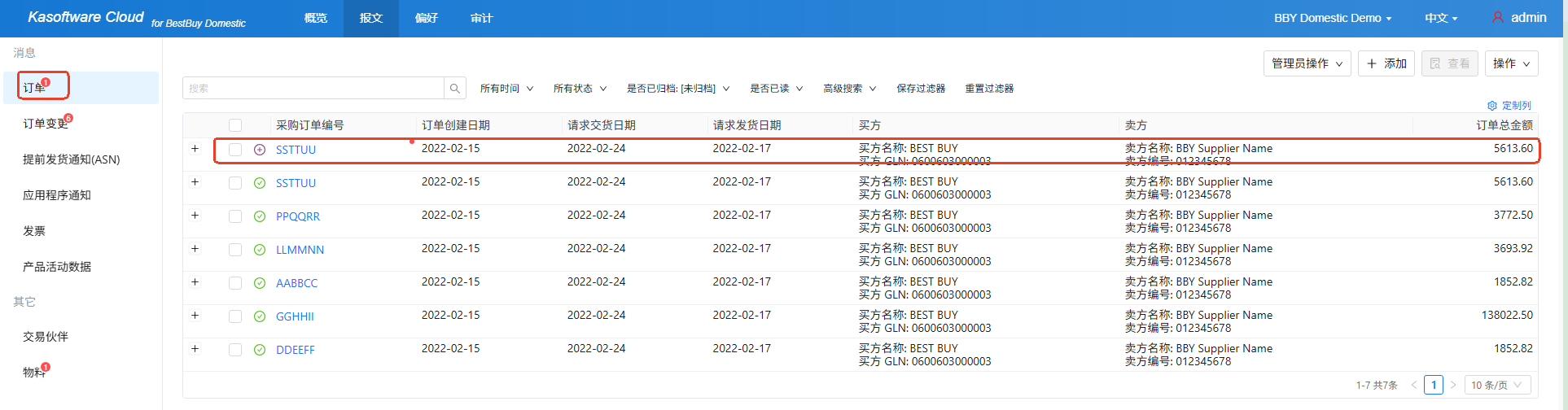Expand the DDEEFF order row
1568x410 pixels.
[195, 349]
